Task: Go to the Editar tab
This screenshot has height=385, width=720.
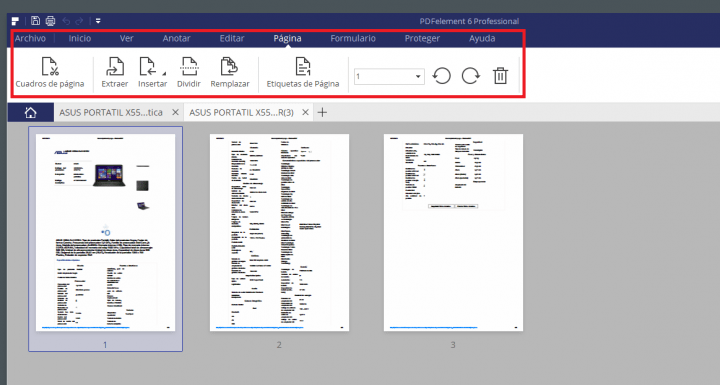Action: click(x=232, y=39)
